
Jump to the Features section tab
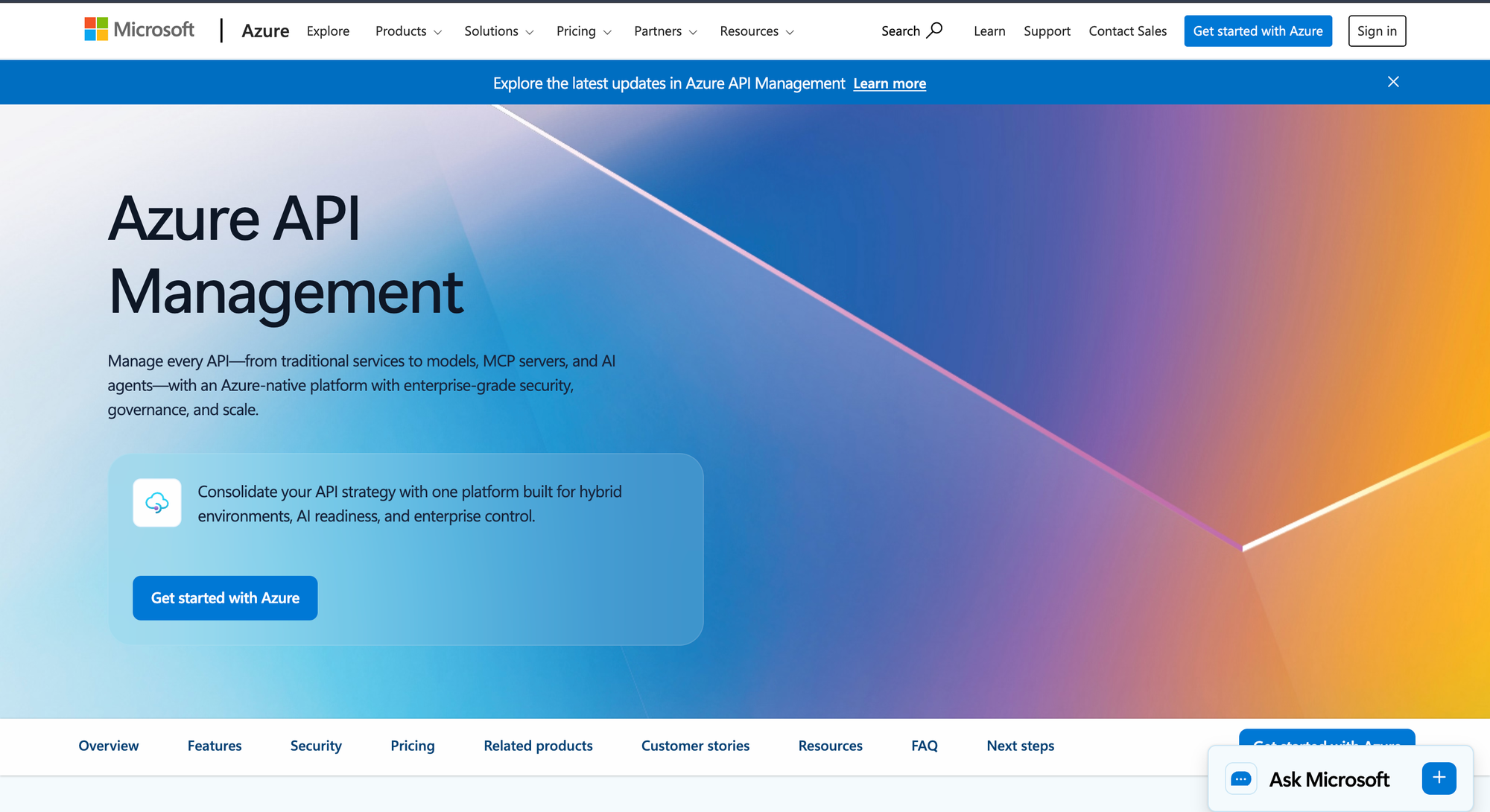click(x=215, y=746)
